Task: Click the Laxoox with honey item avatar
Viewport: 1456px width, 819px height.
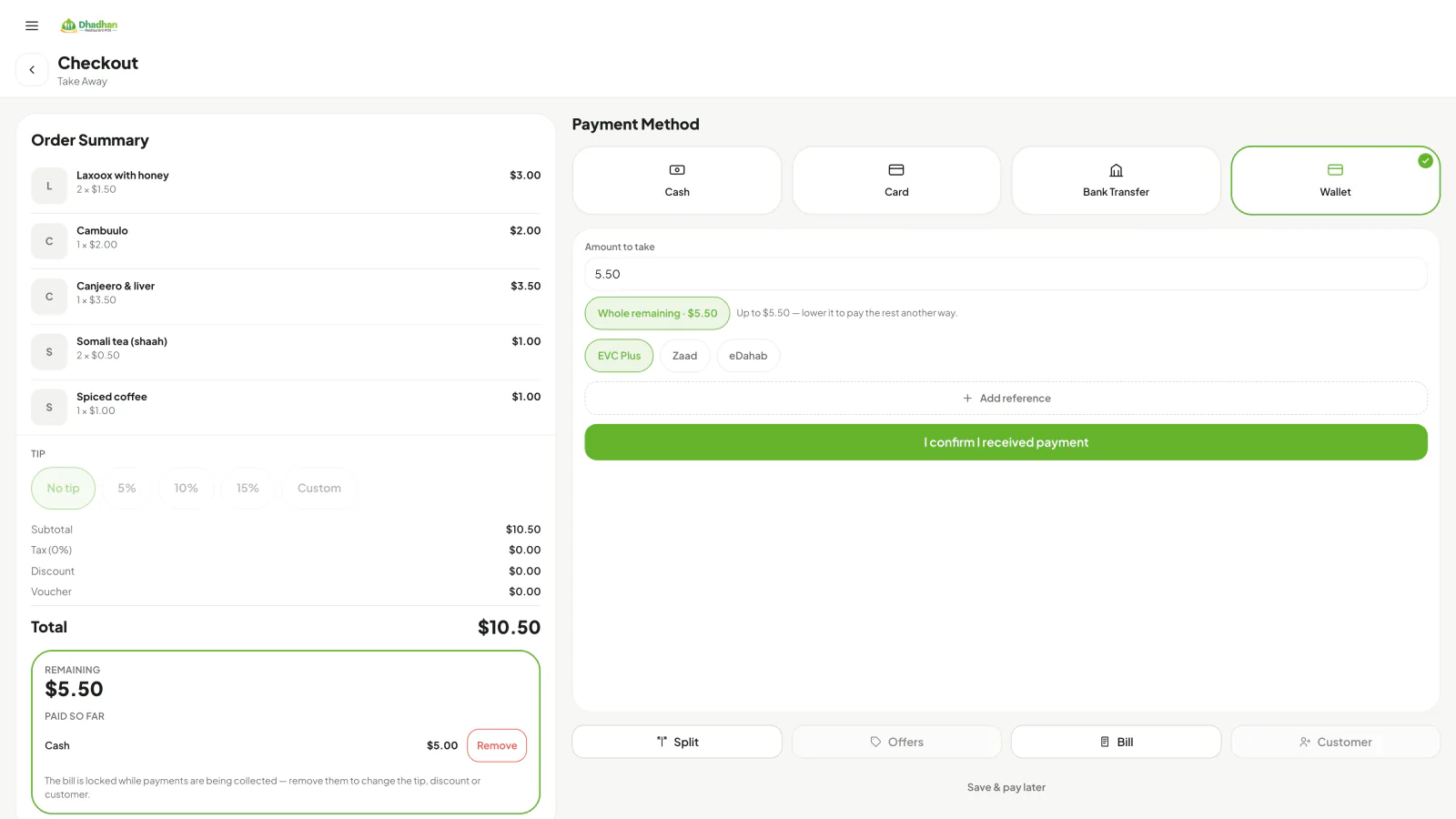Action: pyautogui.click(x=49, y=186)
